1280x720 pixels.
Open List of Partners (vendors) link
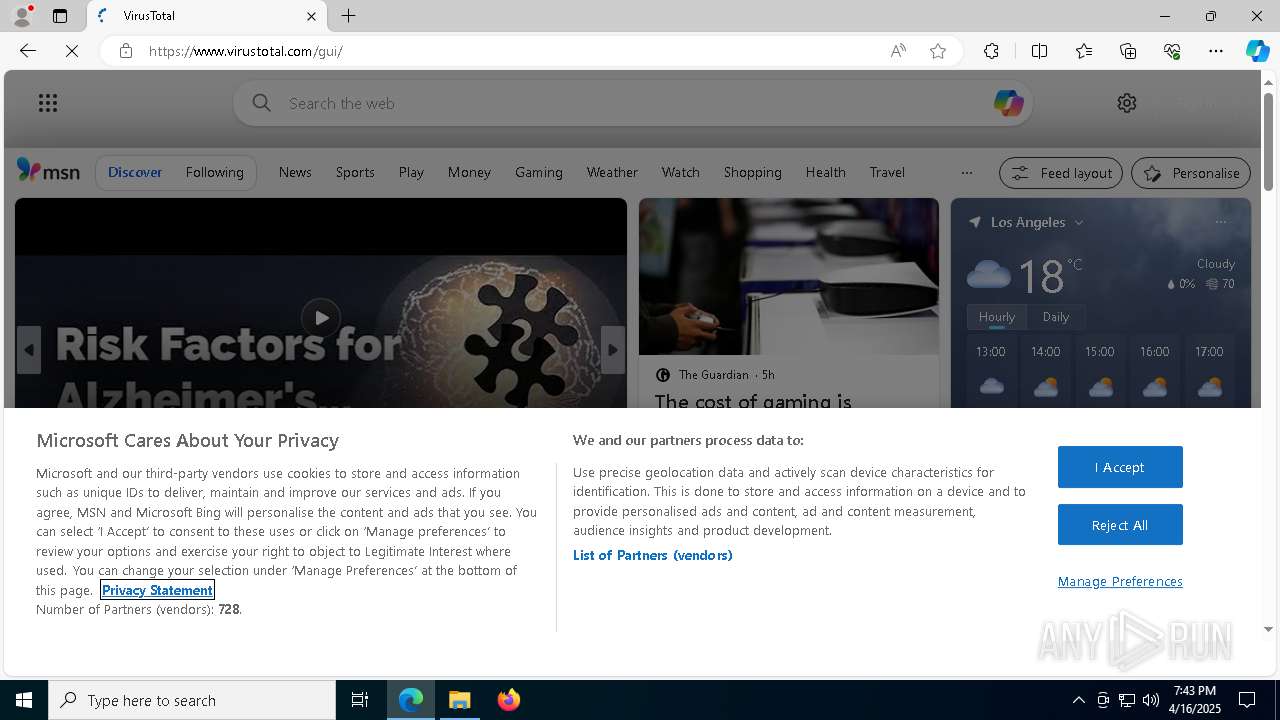(652, 555)
